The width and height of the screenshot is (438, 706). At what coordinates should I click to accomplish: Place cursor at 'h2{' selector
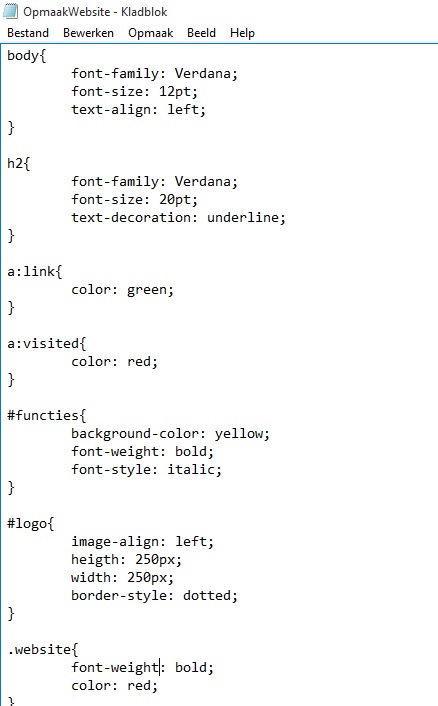(x=18, y=163)
